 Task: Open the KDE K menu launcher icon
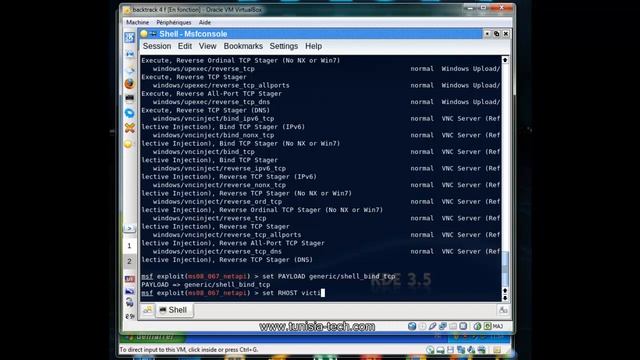(129, 38)
